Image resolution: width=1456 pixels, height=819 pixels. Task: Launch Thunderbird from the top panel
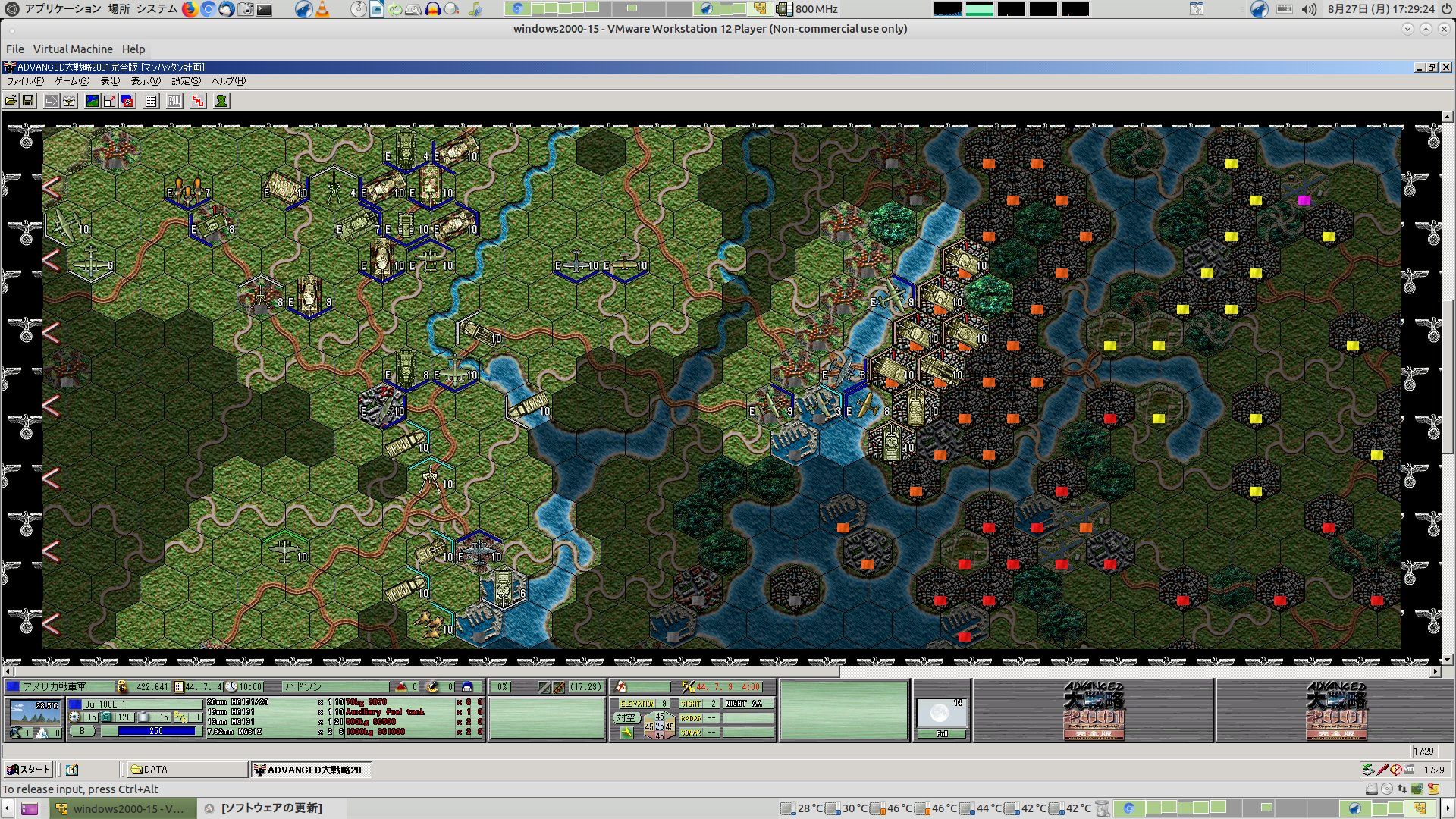point(226,9)
